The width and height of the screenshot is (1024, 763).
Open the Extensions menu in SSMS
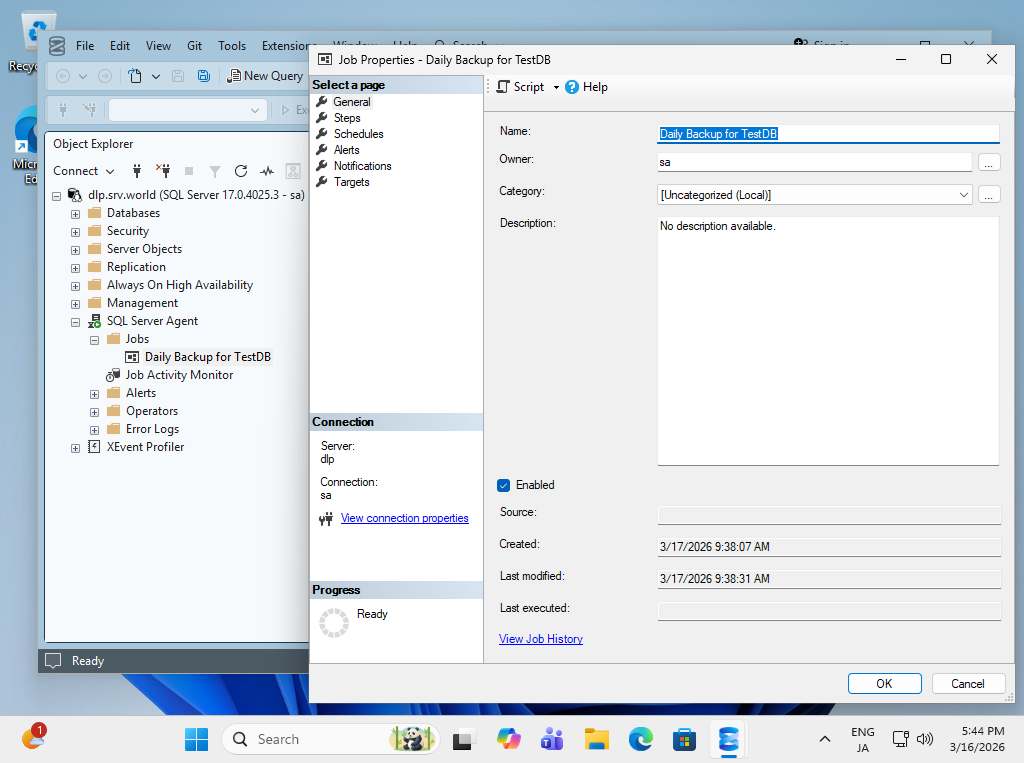point(285,46)
